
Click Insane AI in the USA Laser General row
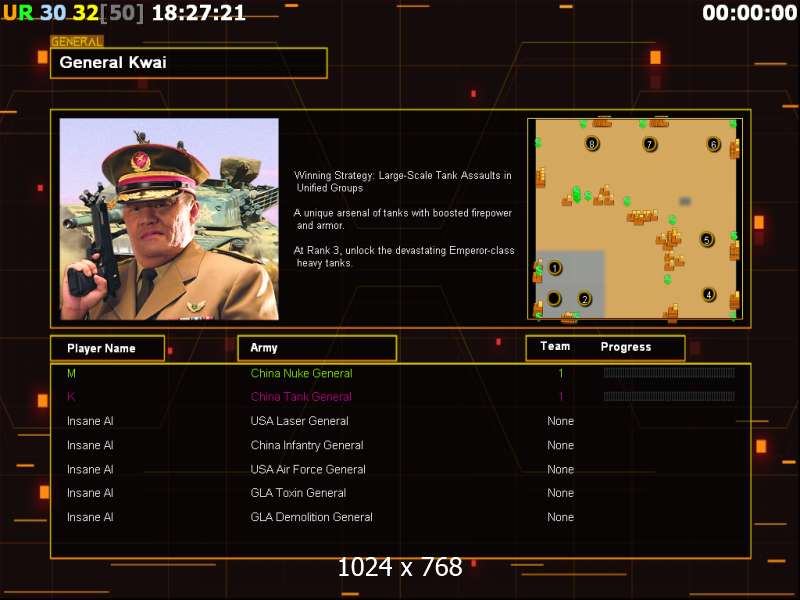tap(90, 421)
